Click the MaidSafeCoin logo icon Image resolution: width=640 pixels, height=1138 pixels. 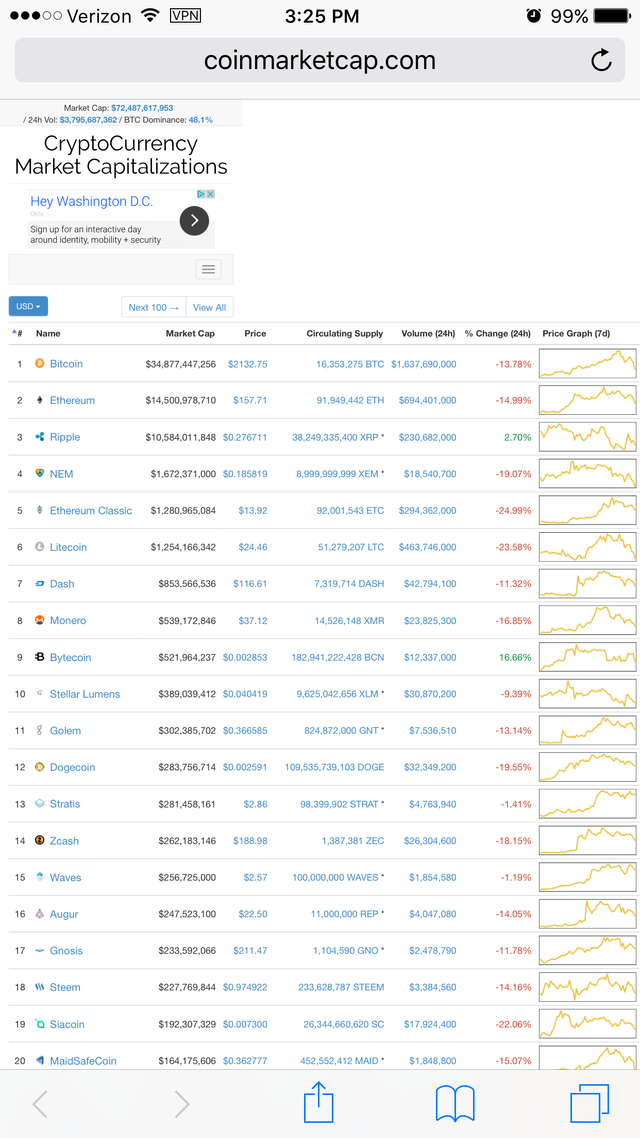coord(40,1060)
